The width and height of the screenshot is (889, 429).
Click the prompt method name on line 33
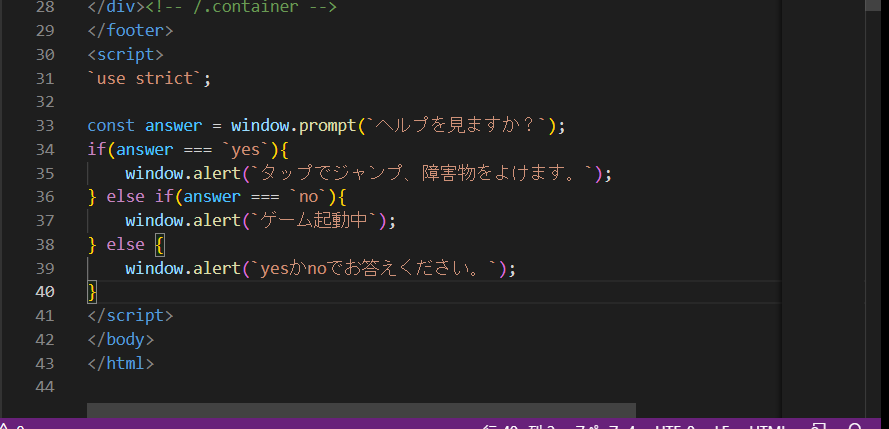[x=327, y=126]
